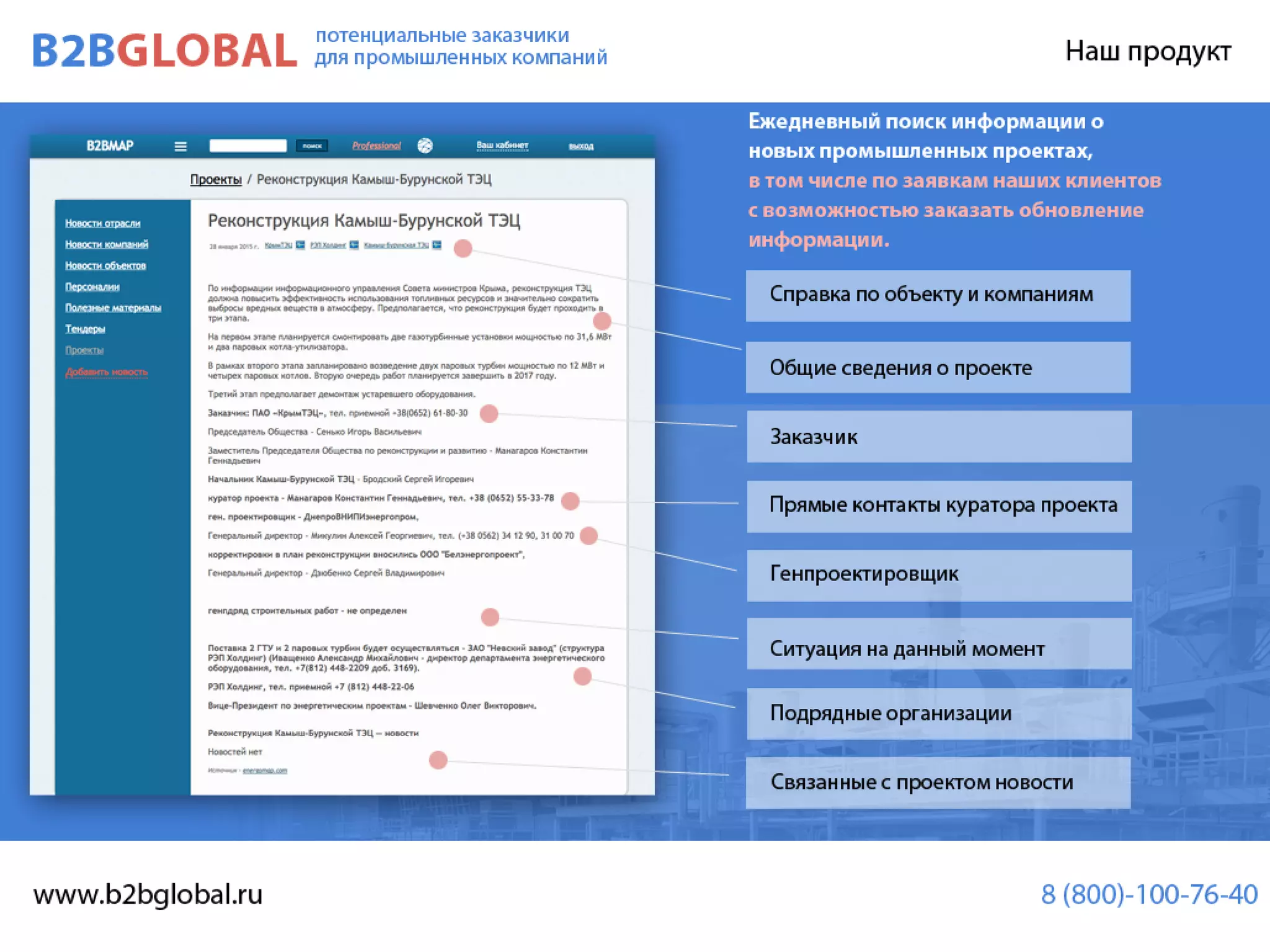Open Тендеры in the sidebar
This screenshot has height=952, width=1270.
point(85,329)
